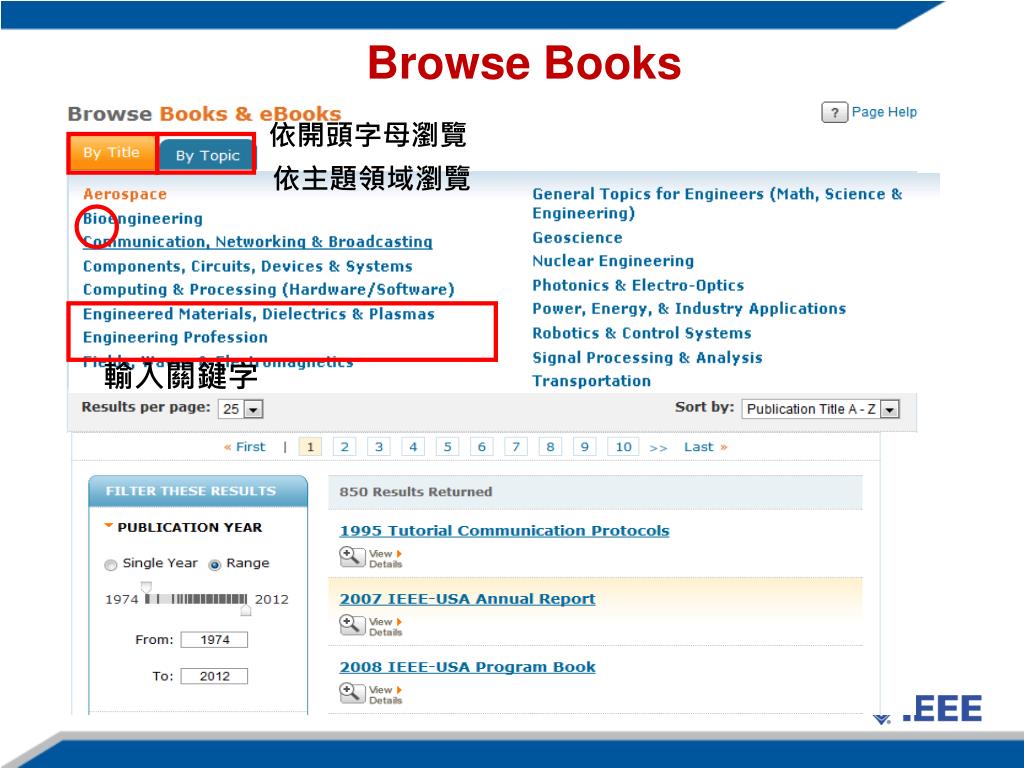The height and width of the screenshot is (768, 1024).
Task: Open the Page Help question mark icon
Action: (834, 112)
